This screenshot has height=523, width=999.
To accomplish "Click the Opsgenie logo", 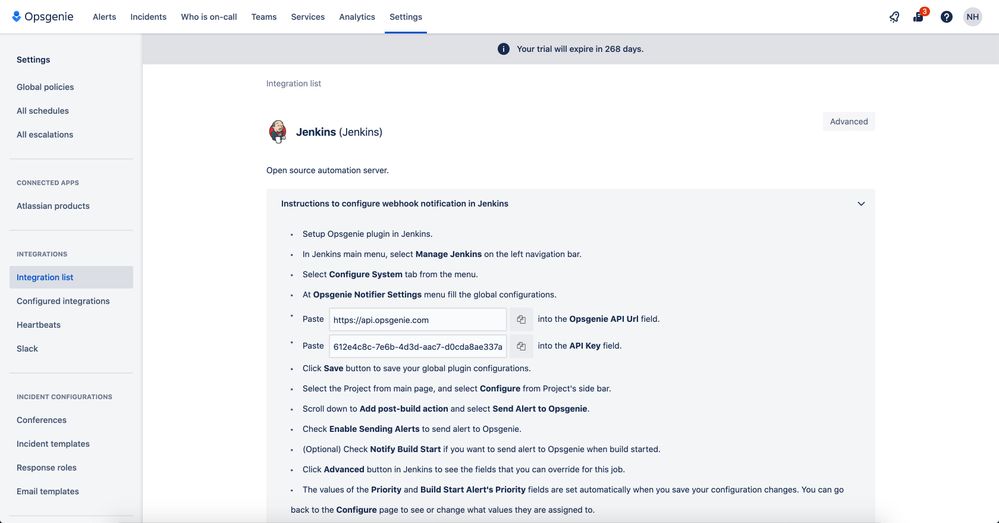I will click(x=43, y=17).
